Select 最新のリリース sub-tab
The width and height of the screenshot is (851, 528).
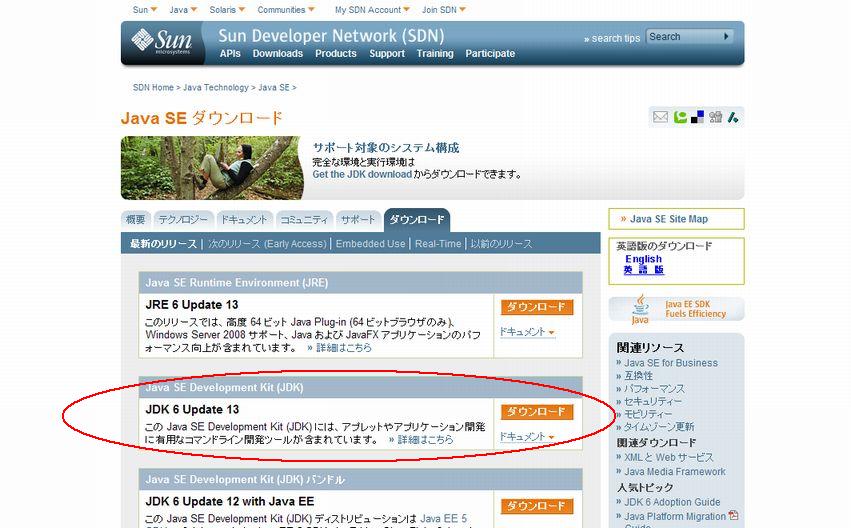163,244
